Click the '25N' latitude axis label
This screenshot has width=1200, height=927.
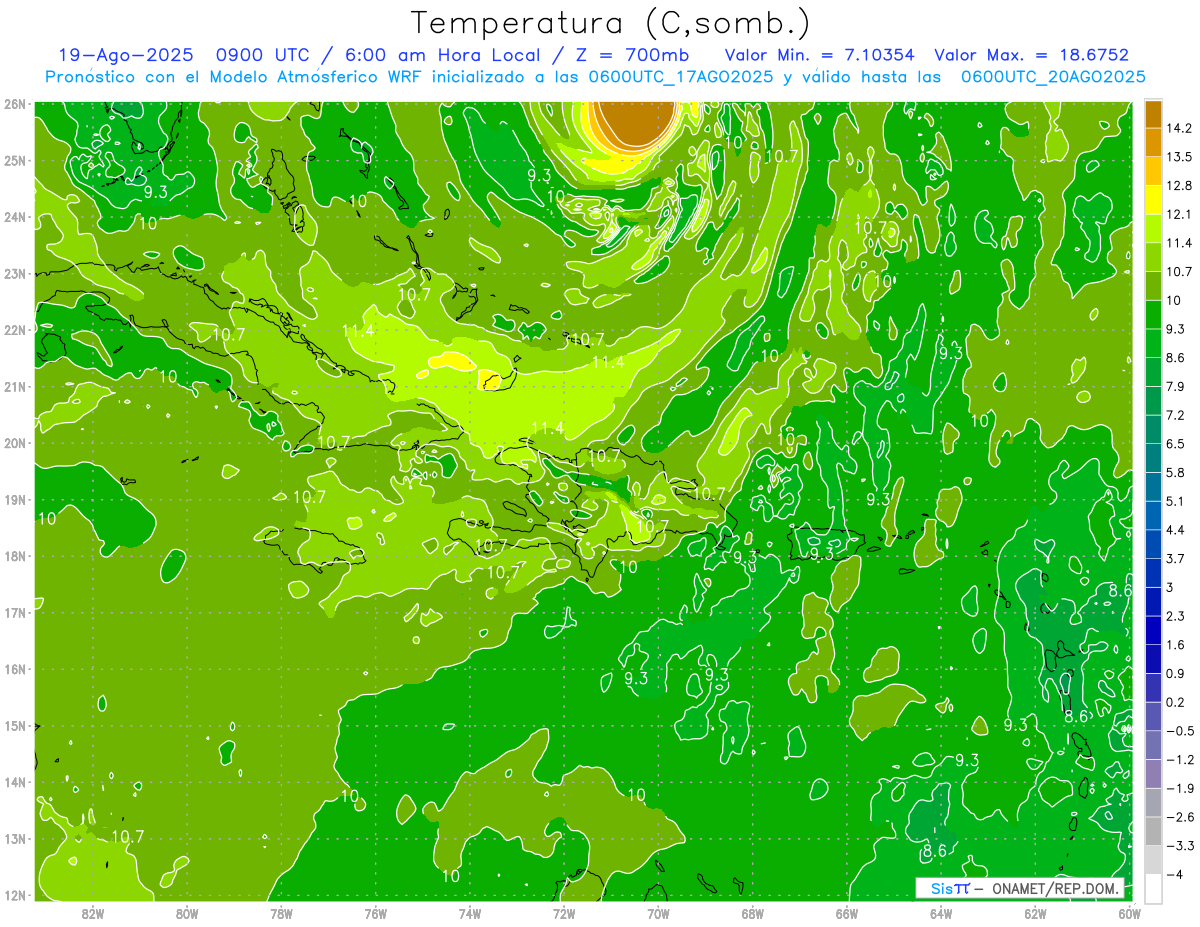click(14, 160)
